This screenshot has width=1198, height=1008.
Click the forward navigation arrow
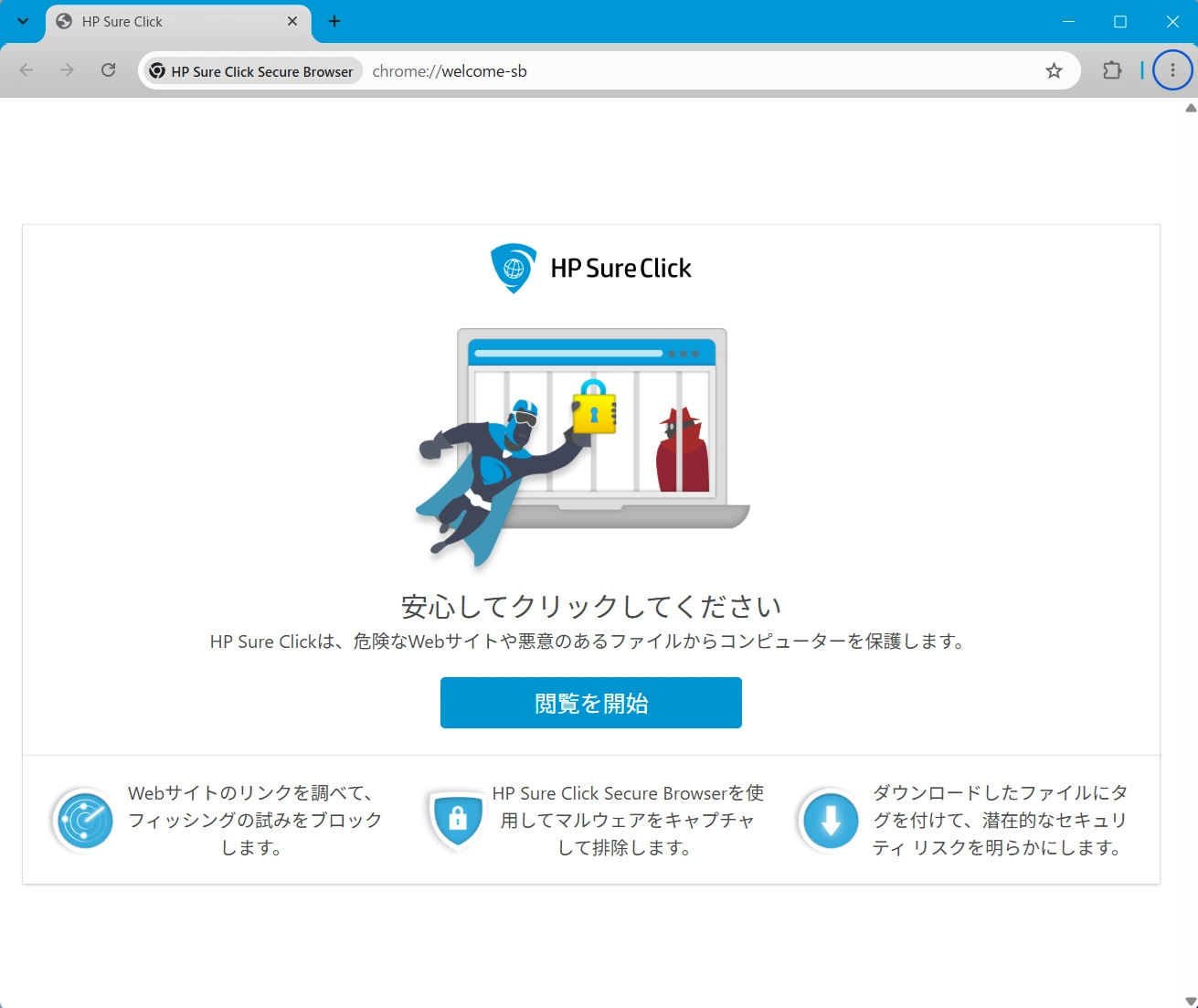[67, 70]
